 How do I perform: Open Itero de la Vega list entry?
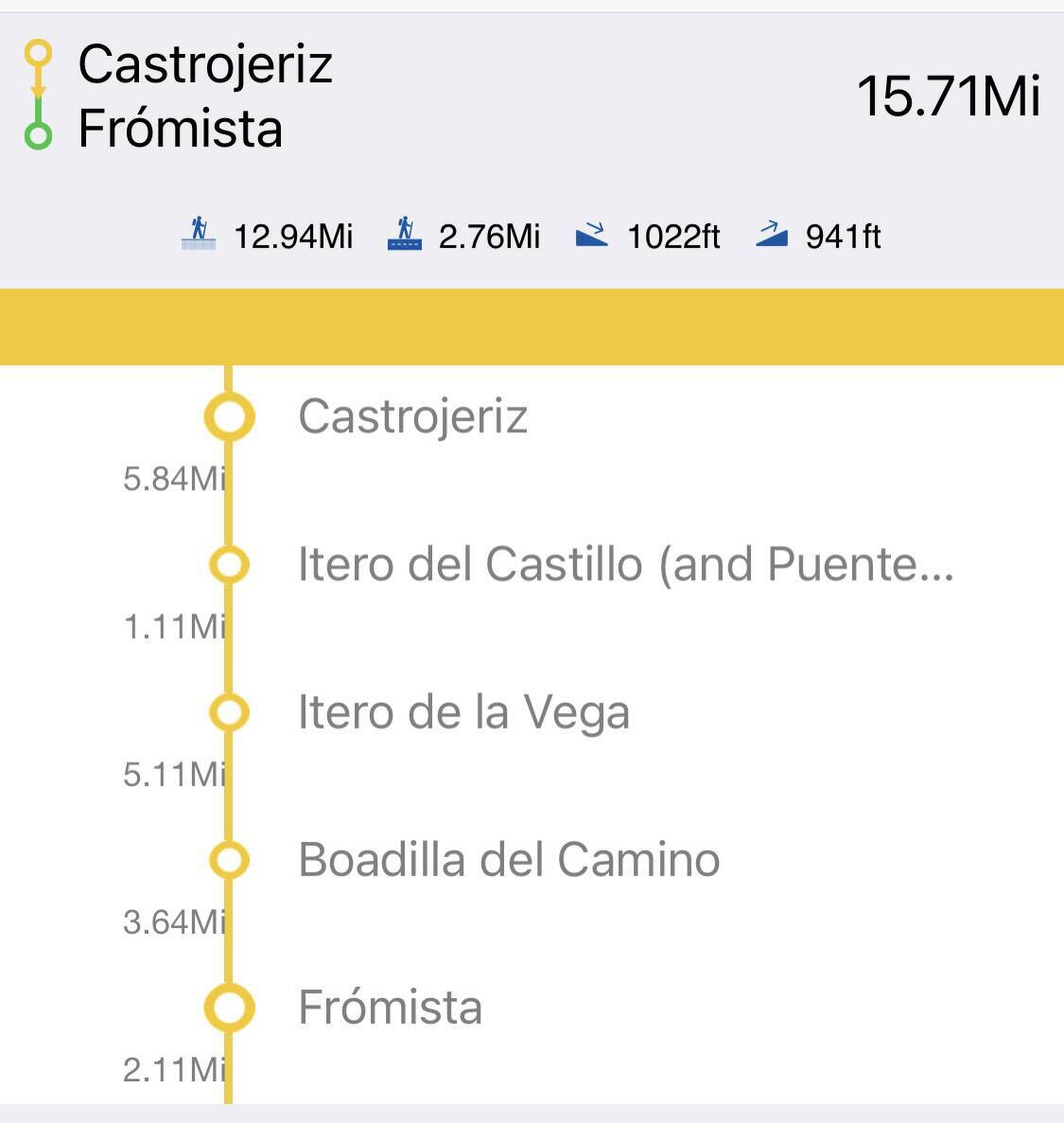click(463, 712)
